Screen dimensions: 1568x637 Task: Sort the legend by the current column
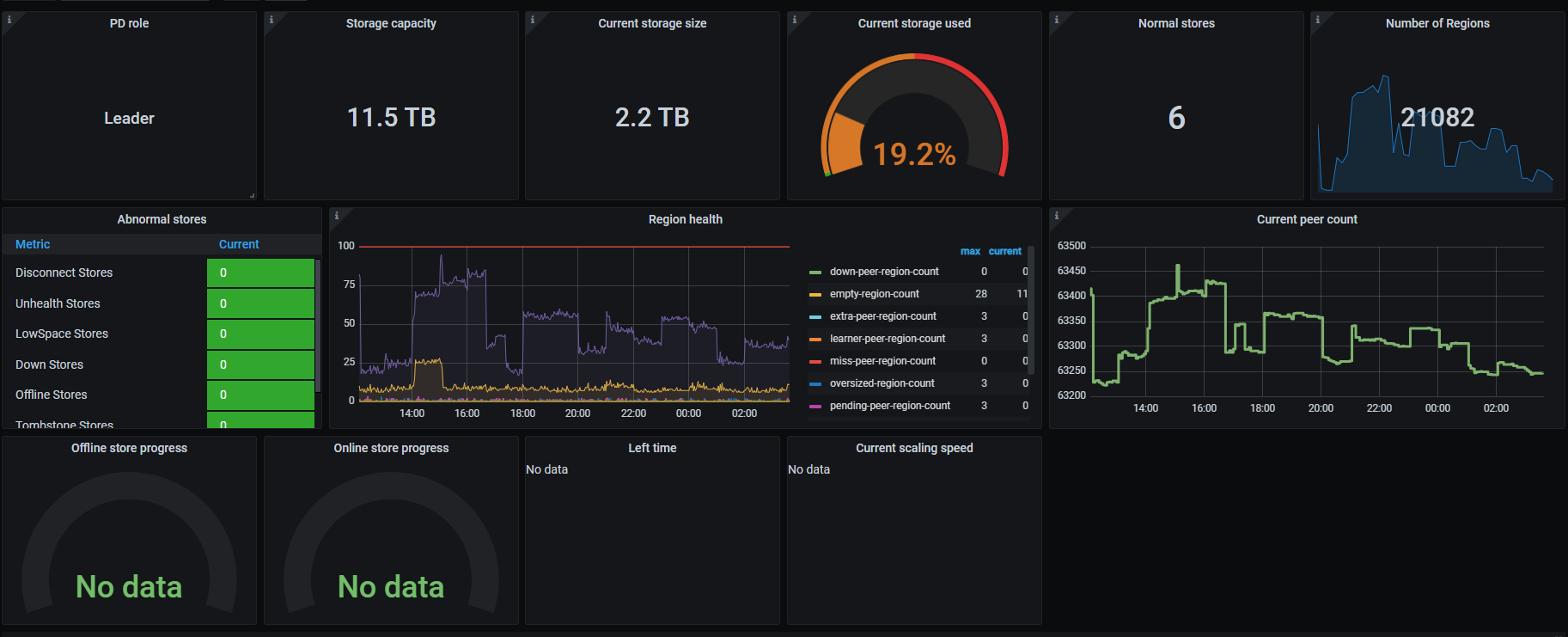coord(1004,251)
